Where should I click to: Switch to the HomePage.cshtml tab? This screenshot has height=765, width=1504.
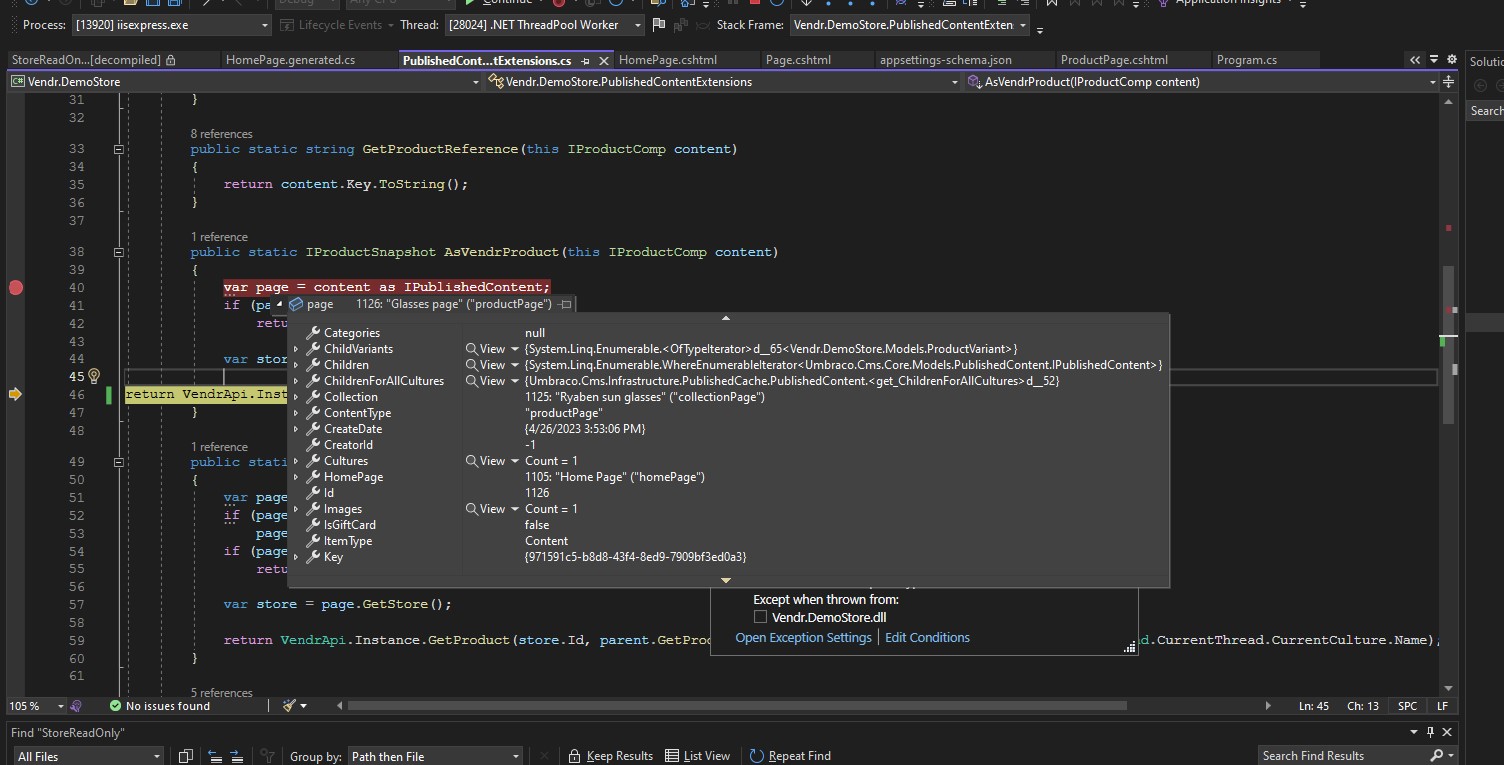(667, 60)
